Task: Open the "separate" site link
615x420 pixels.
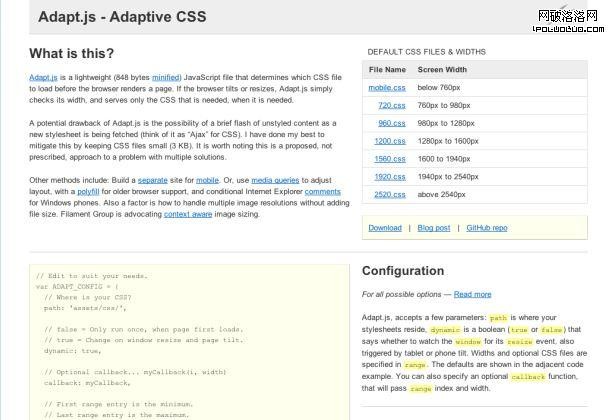Action: [x=152, y=180]
